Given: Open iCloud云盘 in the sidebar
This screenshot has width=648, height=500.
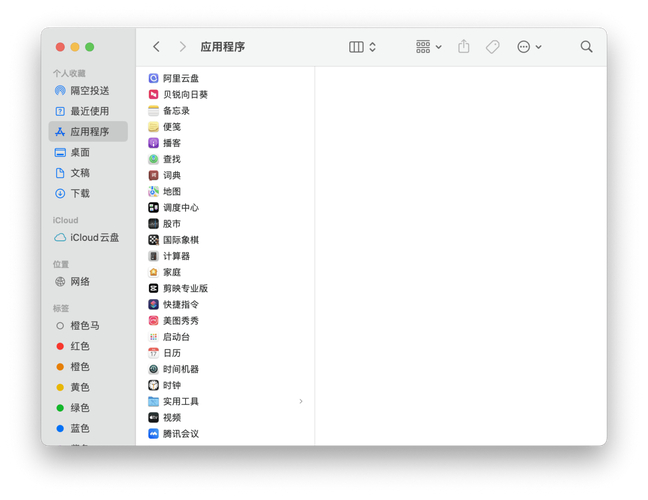Looking at the screenshot, I should click(x=88, y=238).
